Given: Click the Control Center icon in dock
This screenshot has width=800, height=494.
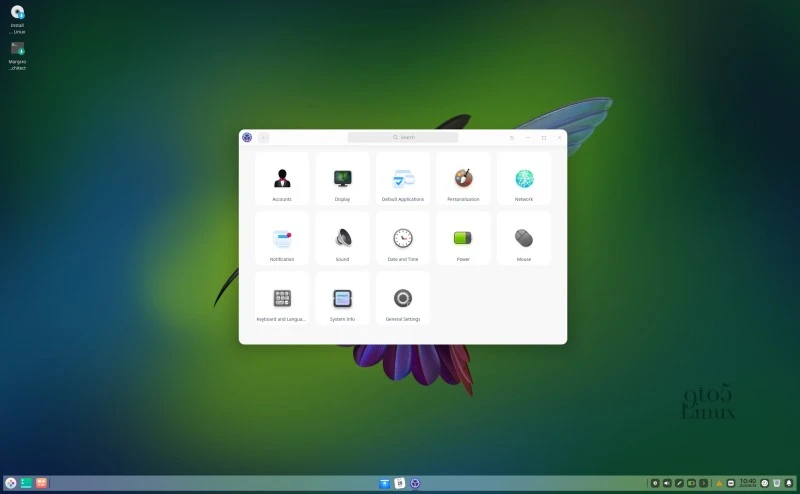Looking at the screenshot, I should (x=415, y=483).
